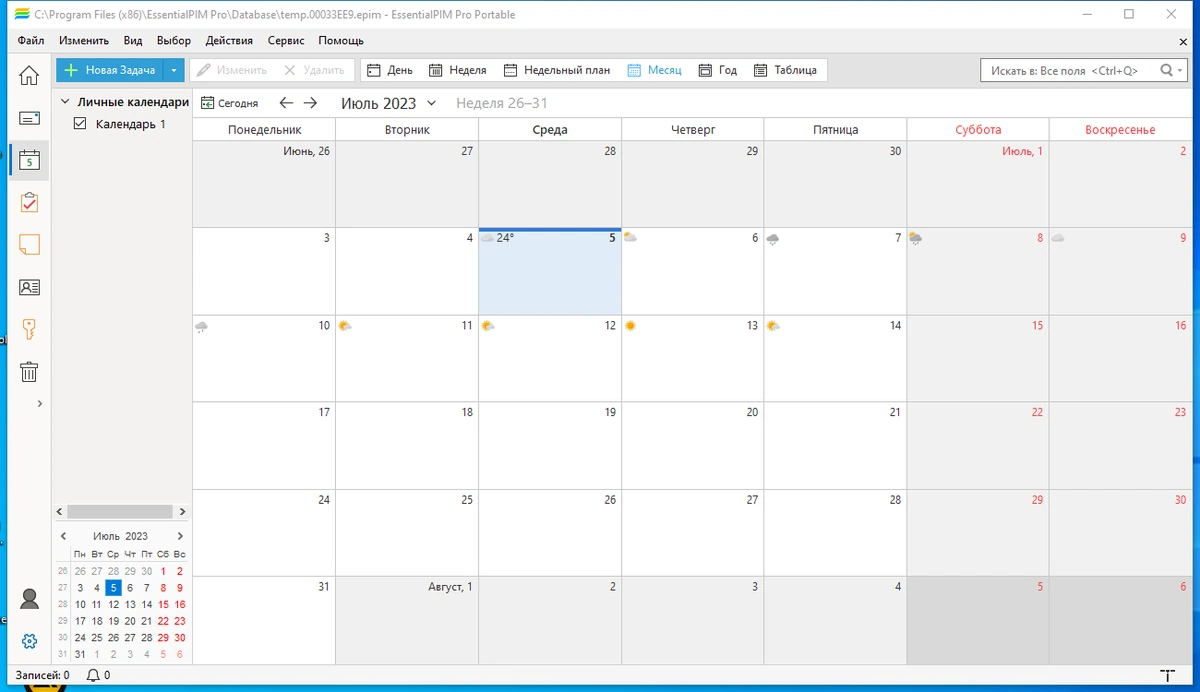This screenshot has height=692, width=1200.
Task: Click the text size icon in status bar
Action: coord(1166,677)
